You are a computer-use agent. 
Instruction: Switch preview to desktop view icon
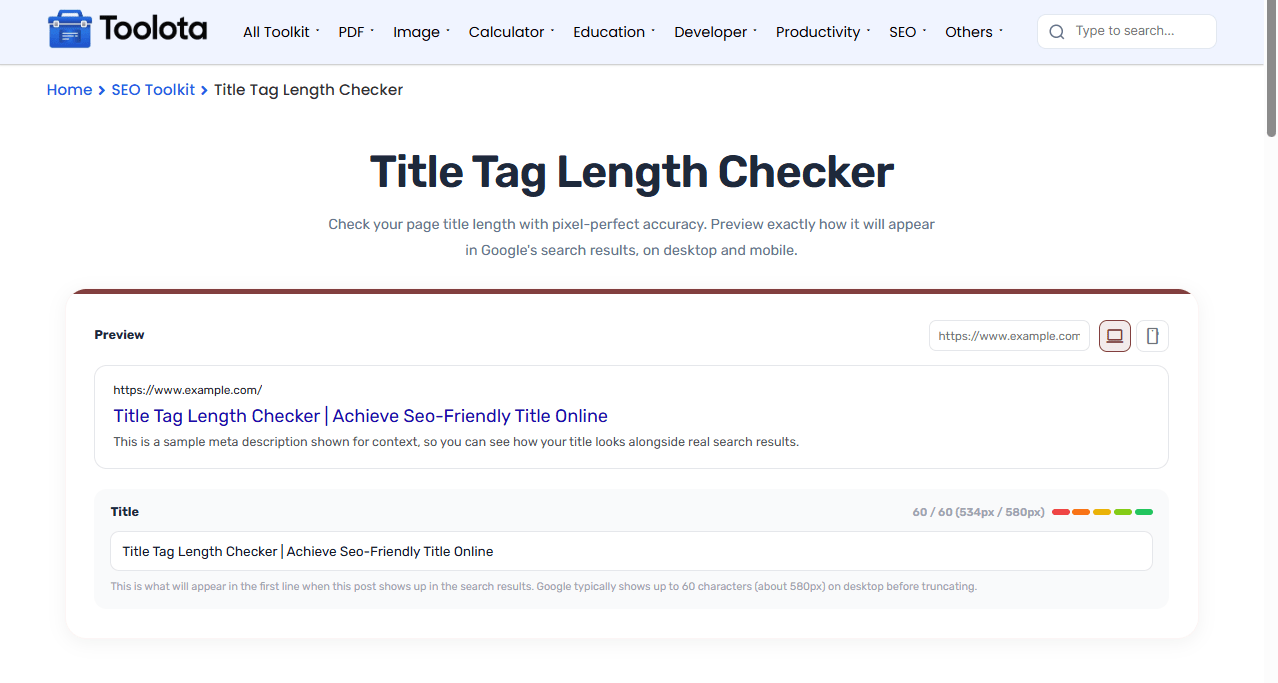click(1115, 336)
